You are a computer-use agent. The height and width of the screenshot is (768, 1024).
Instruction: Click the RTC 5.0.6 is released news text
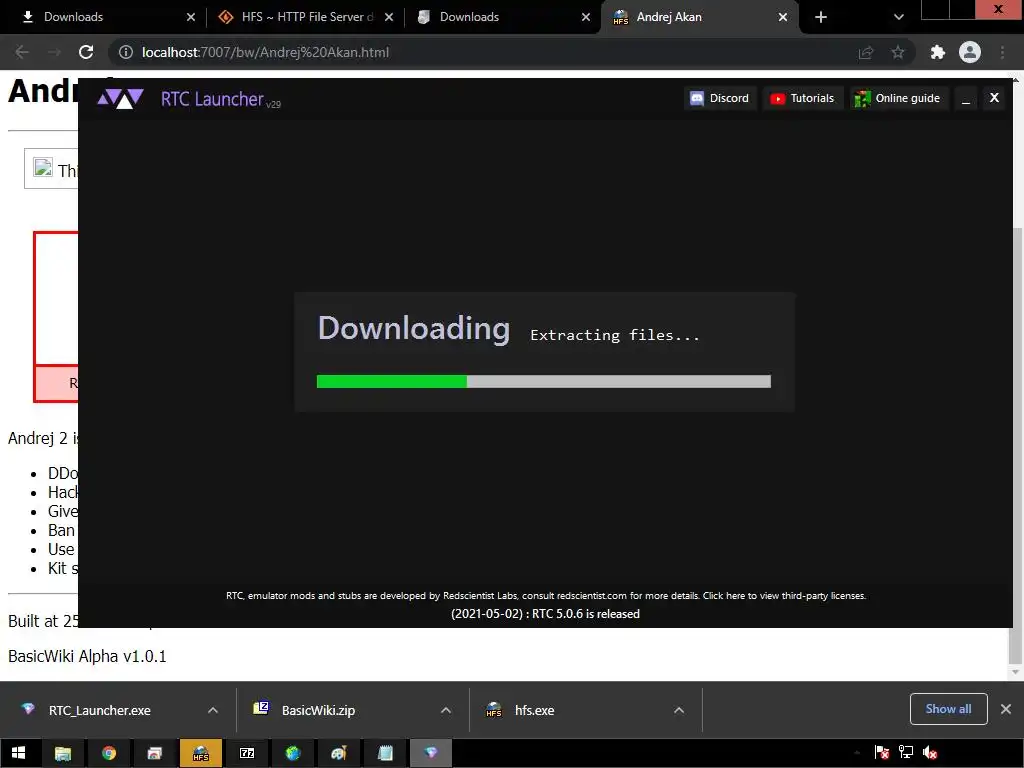click(x=545, y=614)
